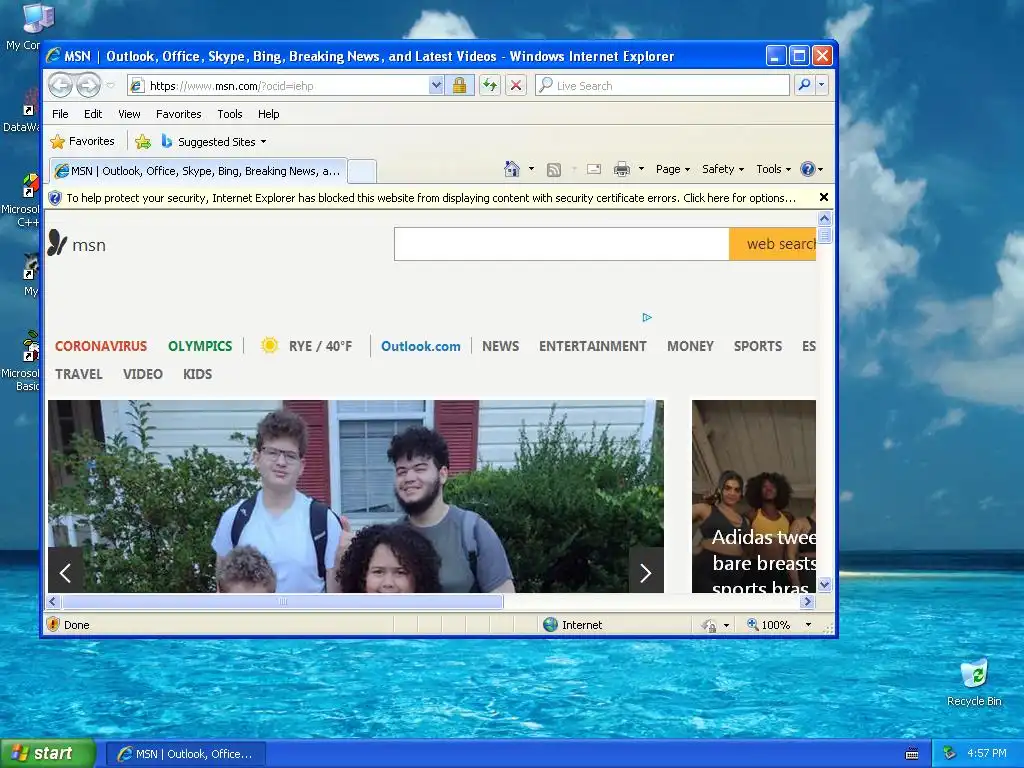Click the Home page icon

(512, 169)
